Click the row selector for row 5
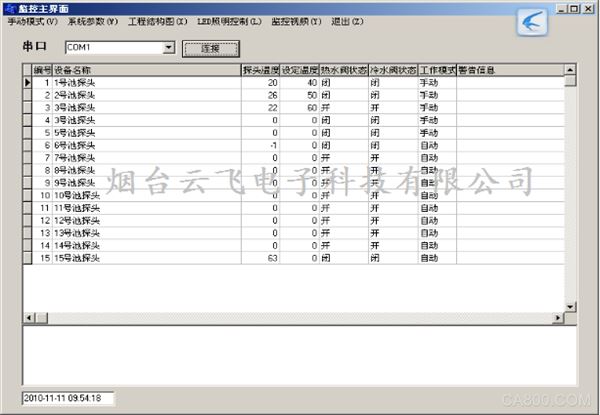The height and width of the screenshot is (415, 600). coord(27,133)
